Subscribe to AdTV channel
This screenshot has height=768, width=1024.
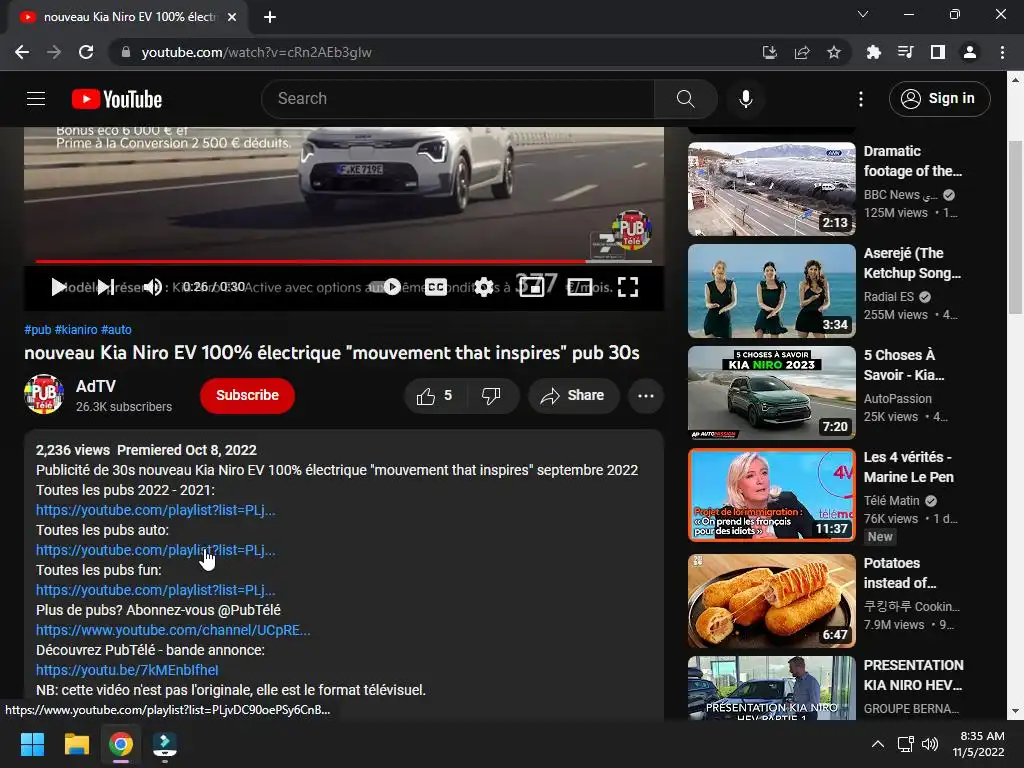point(247,395)
